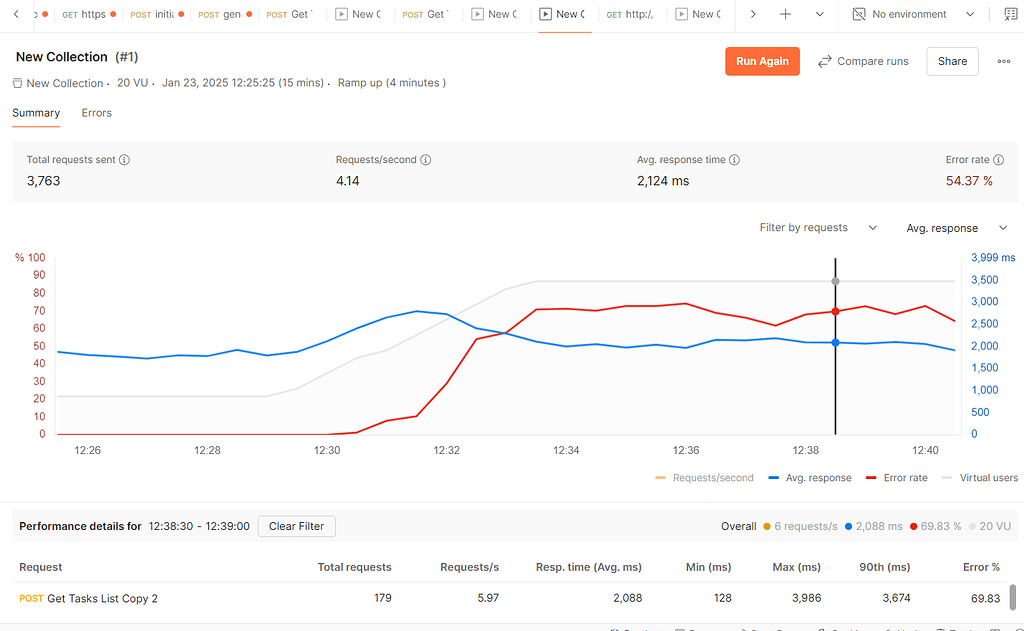This screenshot has height=631, width=1024.
Task: Open the more actions ellipsis menu
Action: [x=1003, y=61]
